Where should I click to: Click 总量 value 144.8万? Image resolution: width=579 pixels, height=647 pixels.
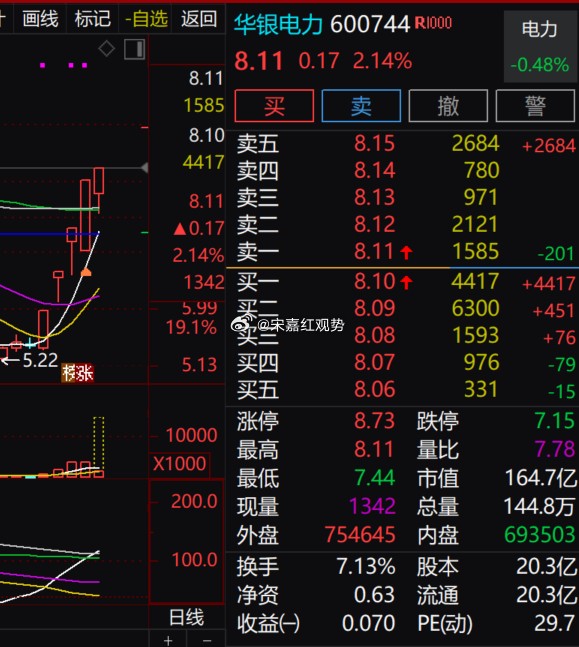(x=540, y=506)
